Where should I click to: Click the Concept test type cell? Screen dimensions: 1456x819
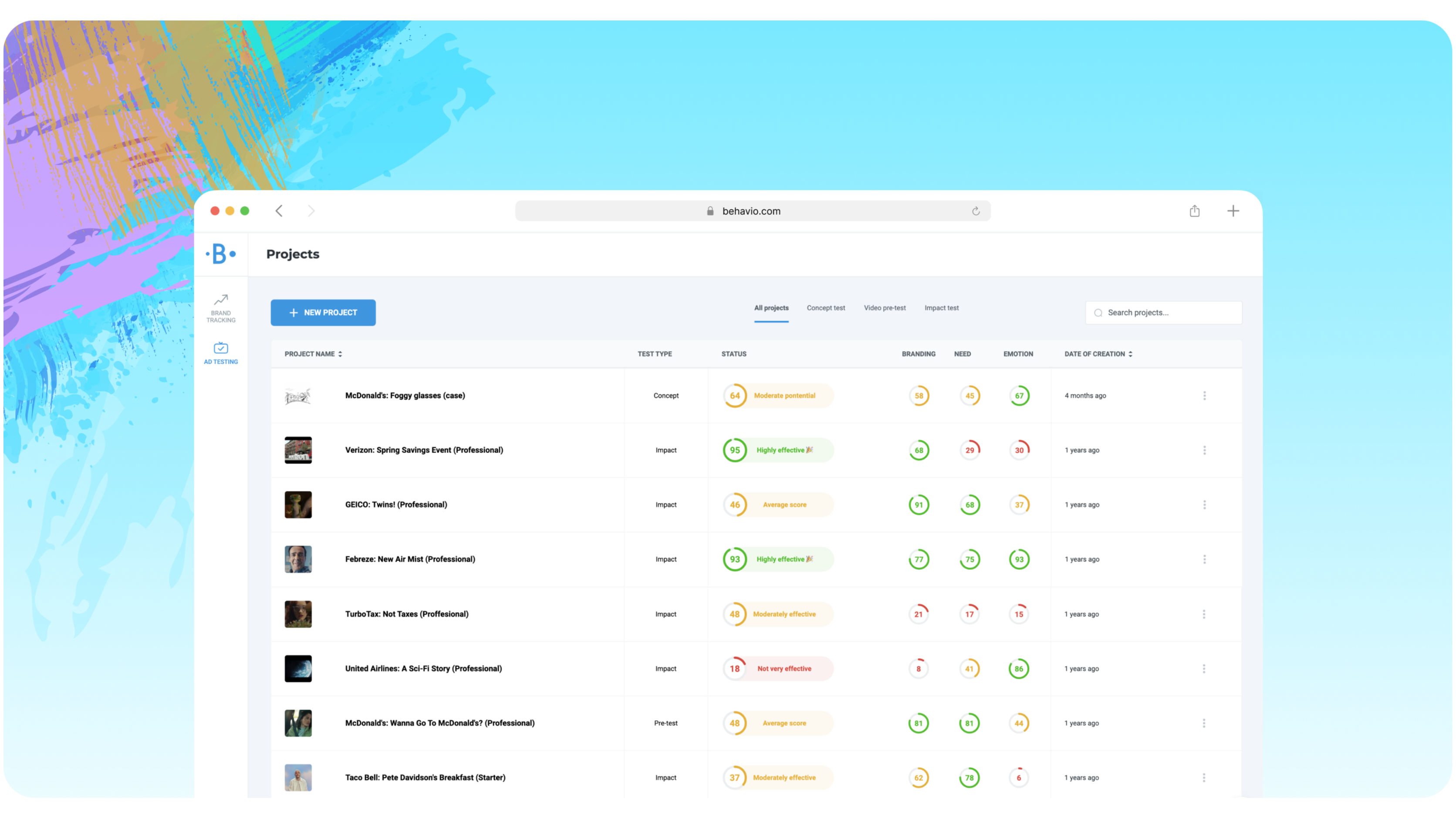click(x=666, y=396)
